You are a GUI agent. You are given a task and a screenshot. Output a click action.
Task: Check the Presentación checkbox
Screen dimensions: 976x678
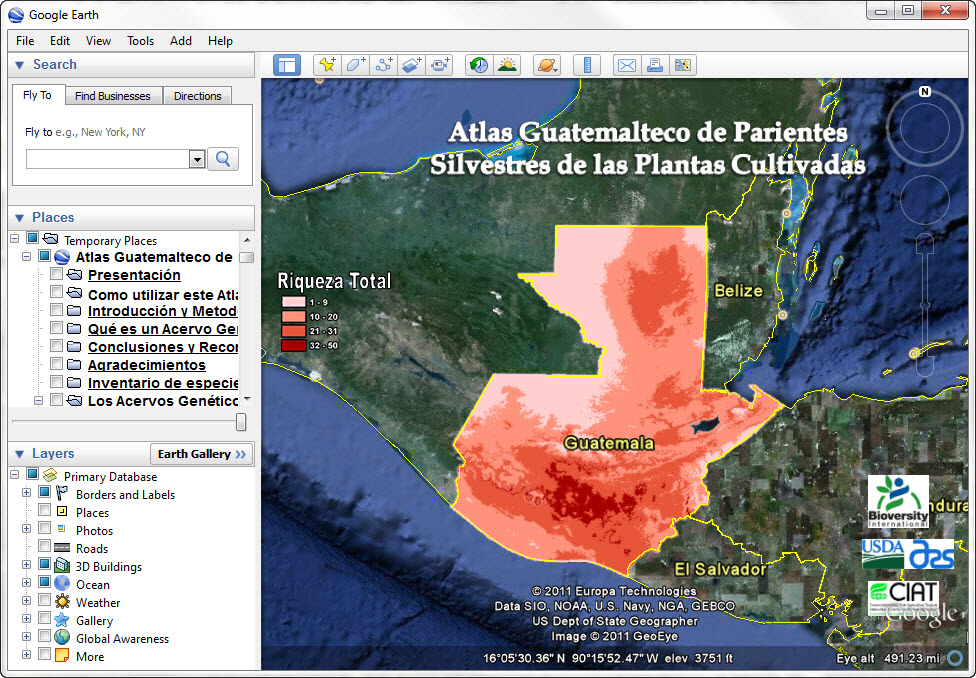57,274
